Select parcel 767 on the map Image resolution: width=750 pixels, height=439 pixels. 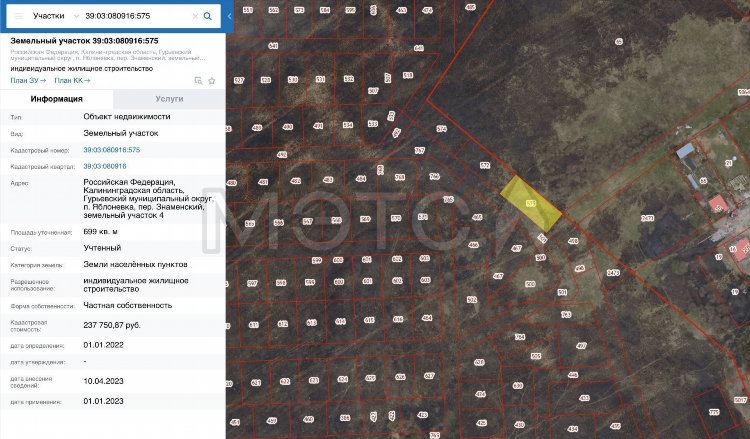[x=419, y=151]
